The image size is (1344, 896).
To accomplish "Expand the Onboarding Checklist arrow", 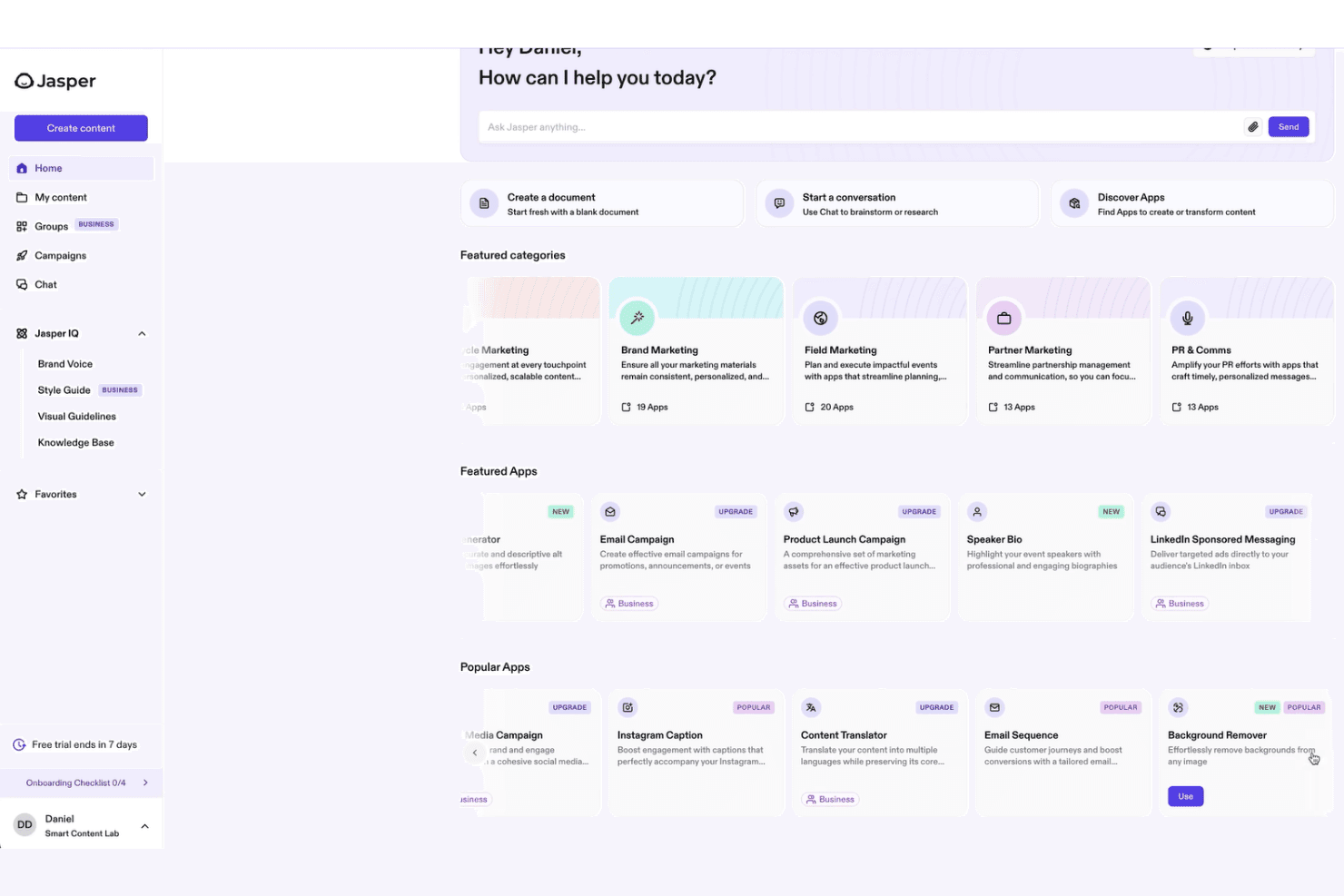I will tap(145, 783).
